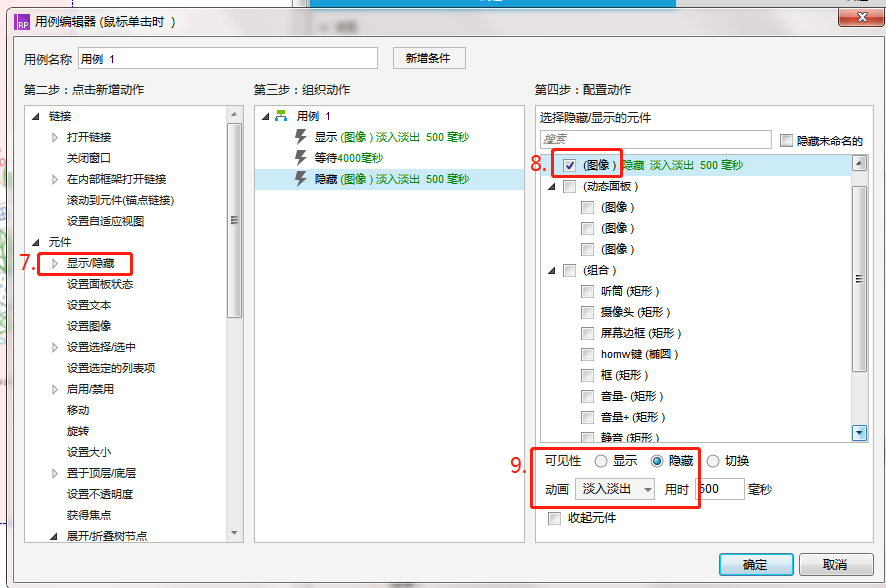Select the 设置选定的列表项 action
Viewport: 886px width, 588px height.
click(111, 368)
